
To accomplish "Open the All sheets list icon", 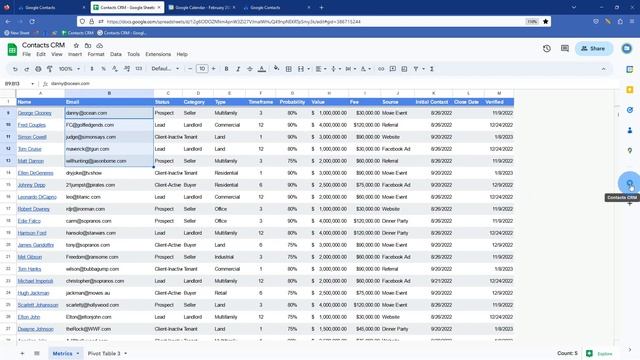I will click(x=37, y=353).
